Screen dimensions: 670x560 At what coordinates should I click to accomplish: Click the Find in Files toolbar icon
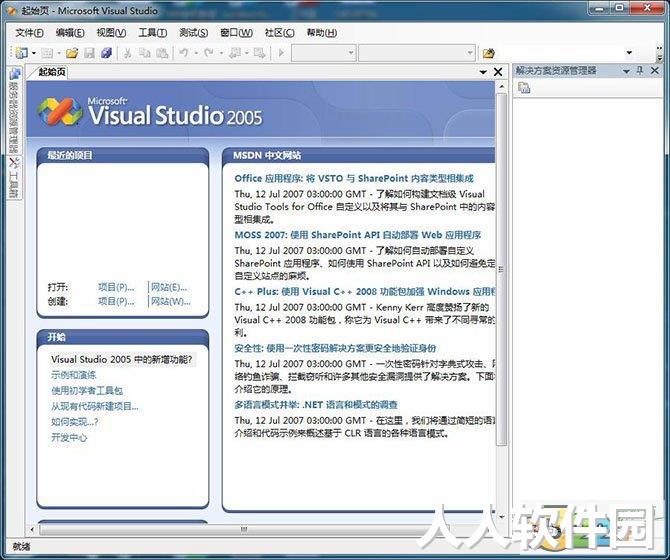[x=488, y=53]
